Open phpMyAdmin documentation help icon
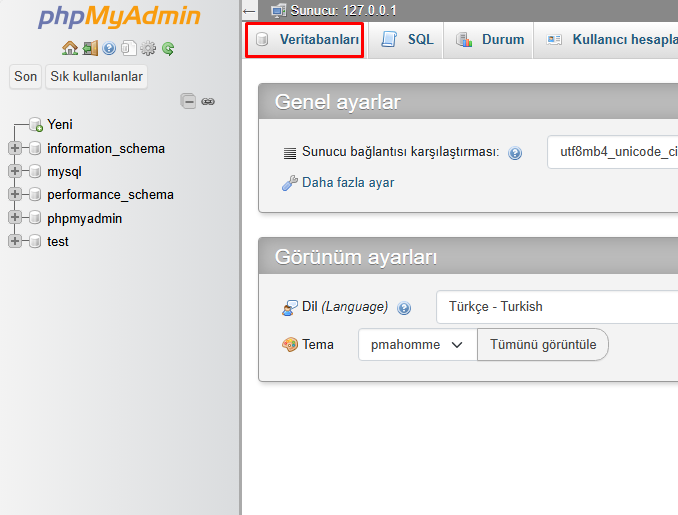The height and width of the screenshot is (515, 678). click(109, 48)
